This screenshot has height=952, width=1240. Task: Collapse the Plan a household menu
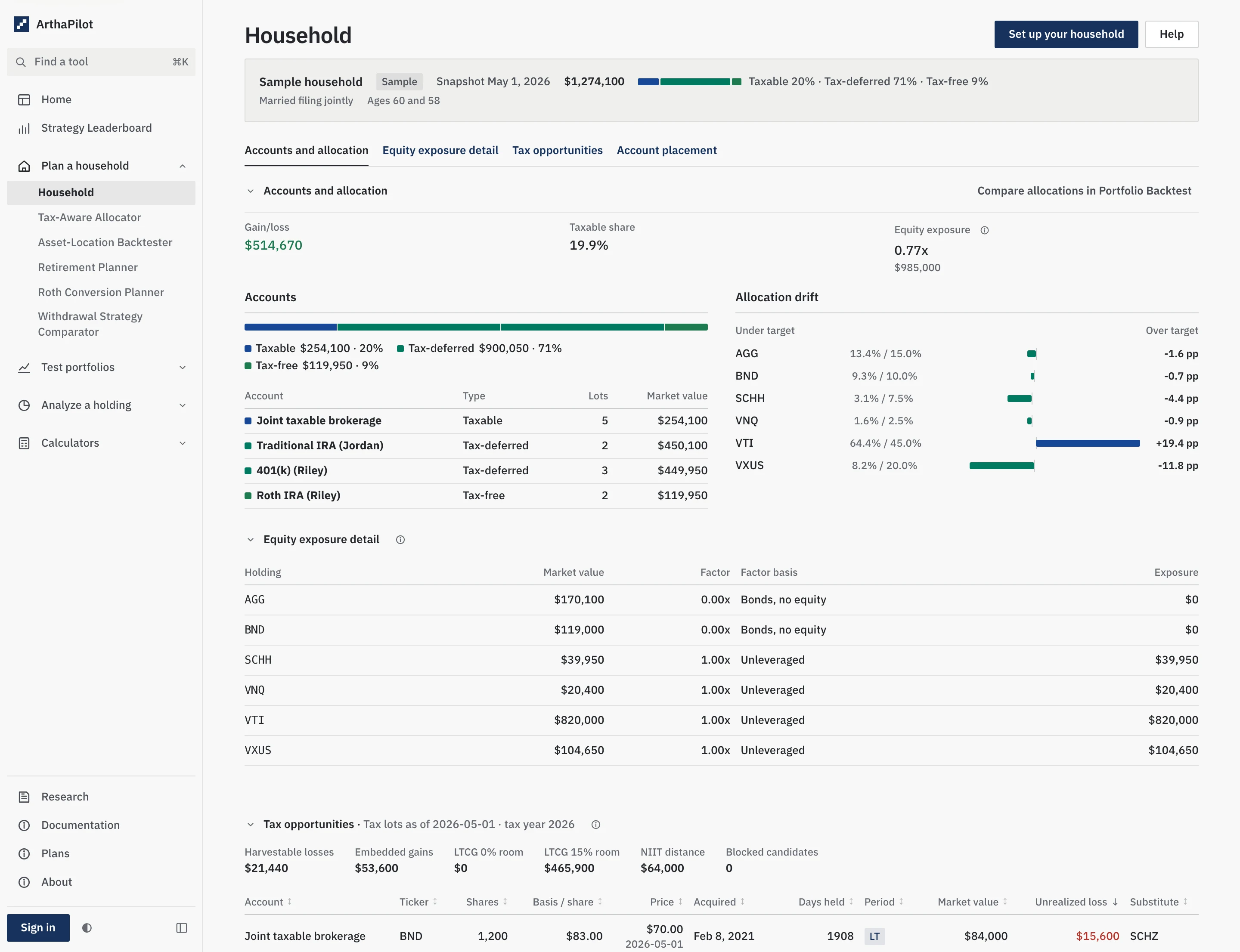click(x=183, y=166)
